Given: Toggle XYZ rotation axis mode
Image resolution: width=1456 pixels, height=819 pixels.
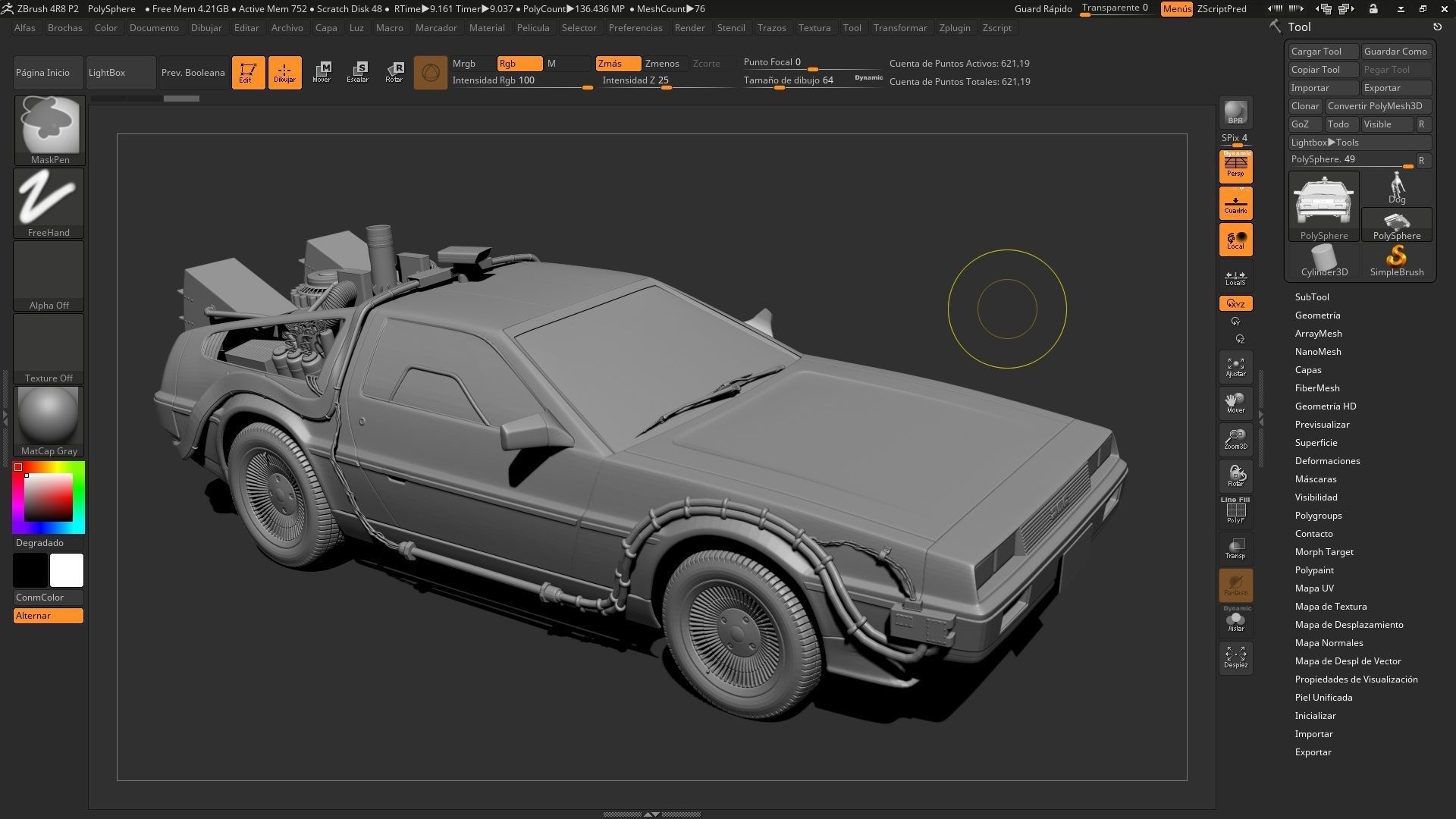Looking at the screenshot, I should (1236, 304).
